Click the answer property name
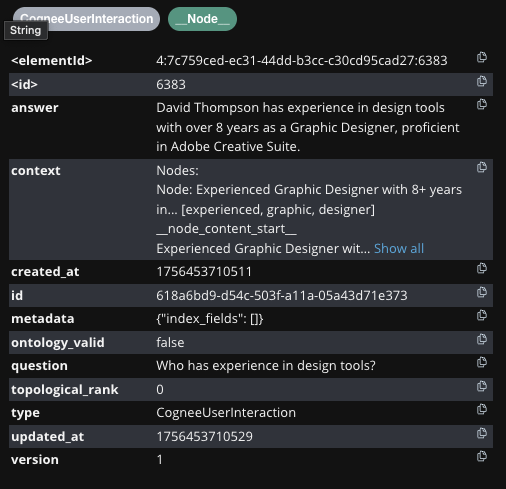506x489 pixels. 35,108
